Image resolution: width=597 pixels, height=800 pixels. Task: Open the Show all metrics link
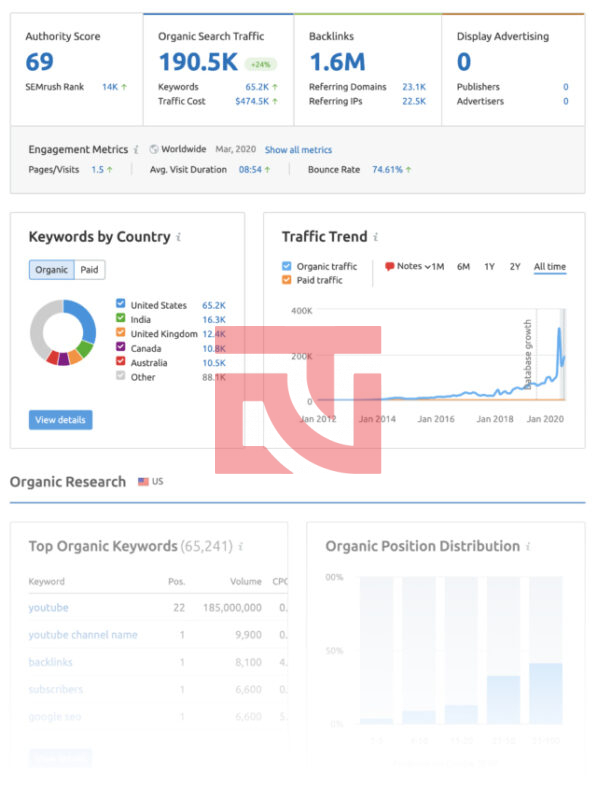click(298, 150)
